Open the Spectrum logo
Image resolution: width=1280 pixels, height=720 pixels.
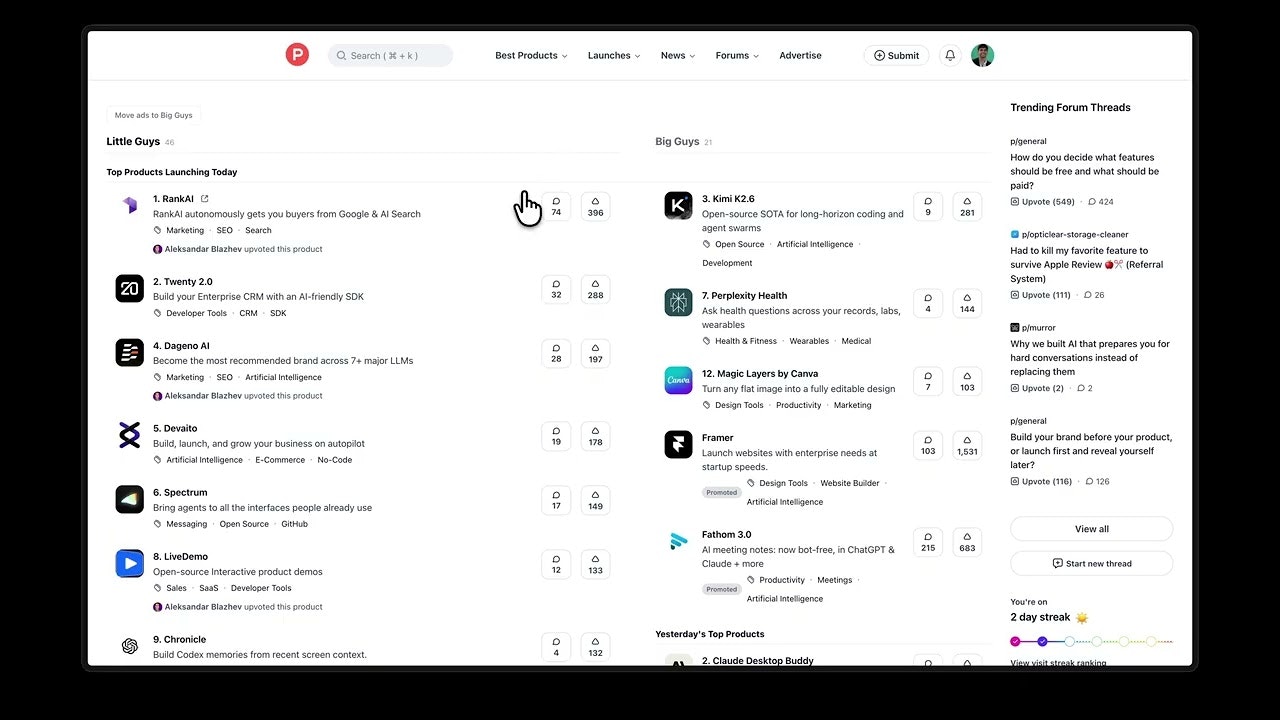click(x=130, y=499)
